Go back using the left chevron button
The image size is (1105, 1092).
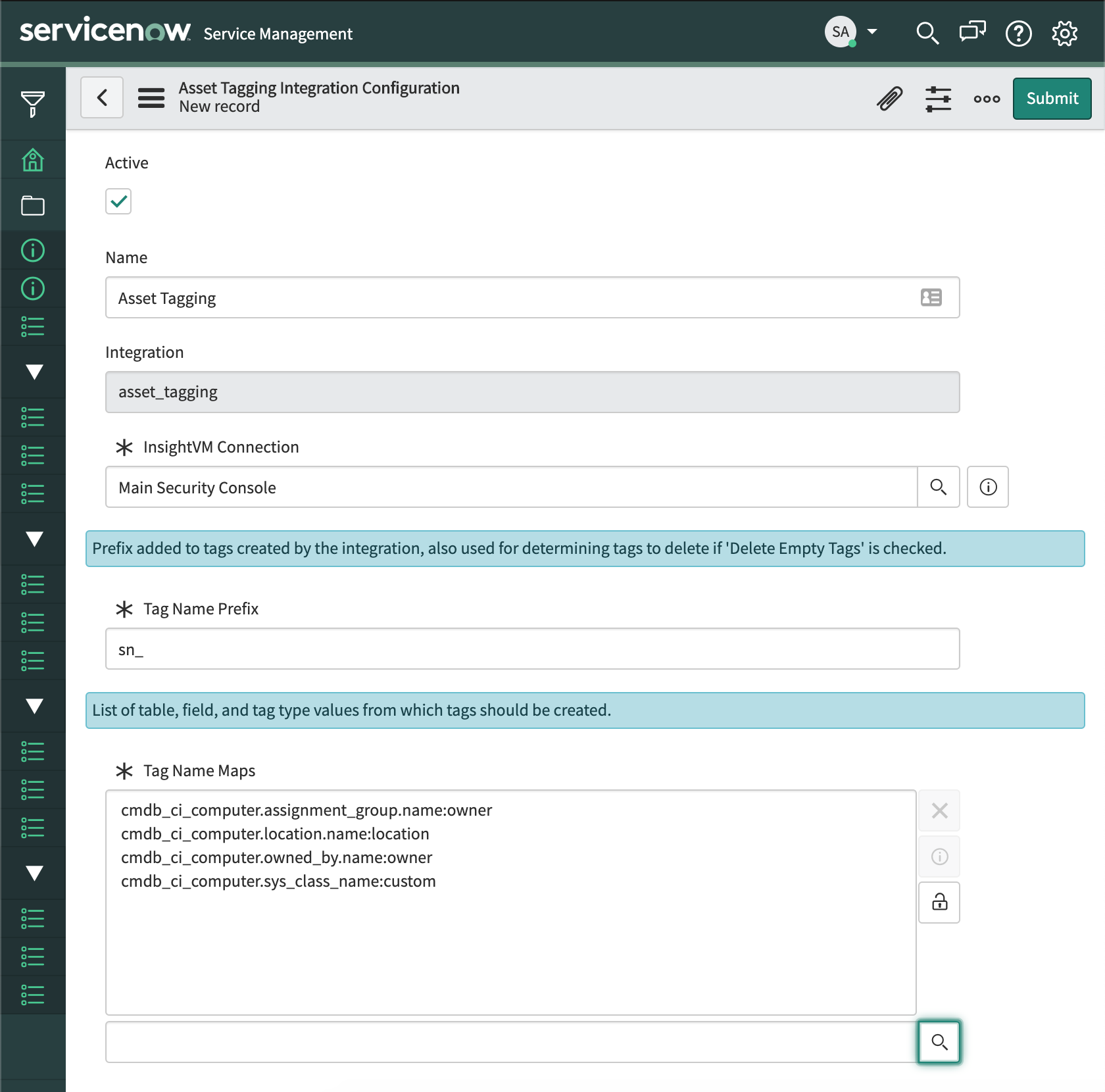(102, 98)
